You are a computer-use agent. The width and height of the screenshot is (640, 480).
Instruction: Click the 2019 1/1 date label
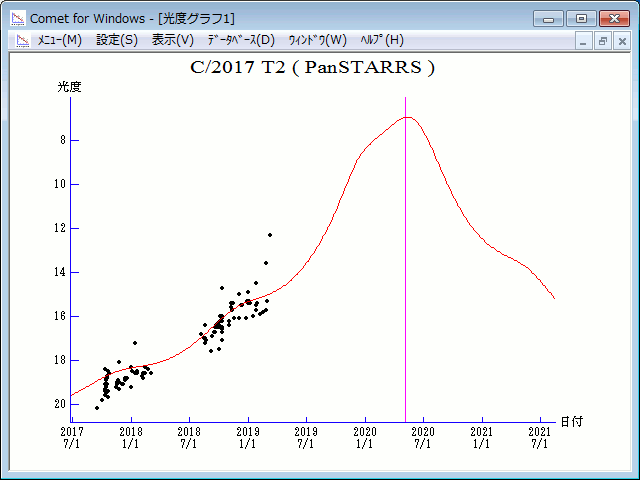[x=248, y=438]
